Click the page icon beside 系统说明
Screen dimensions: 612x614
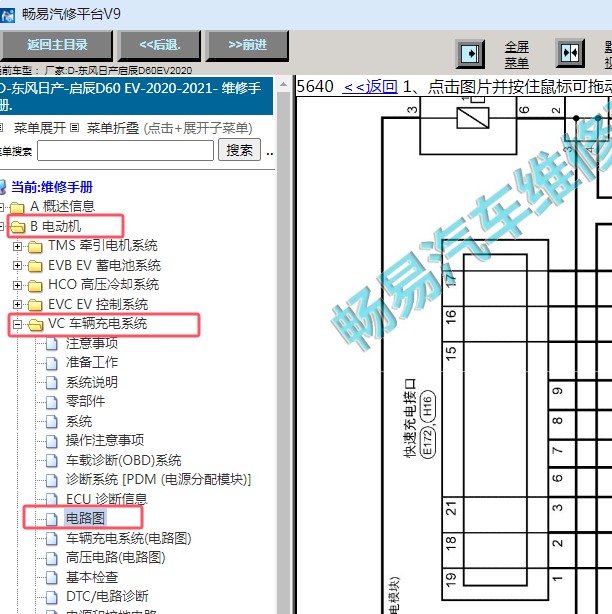point(52,383)
